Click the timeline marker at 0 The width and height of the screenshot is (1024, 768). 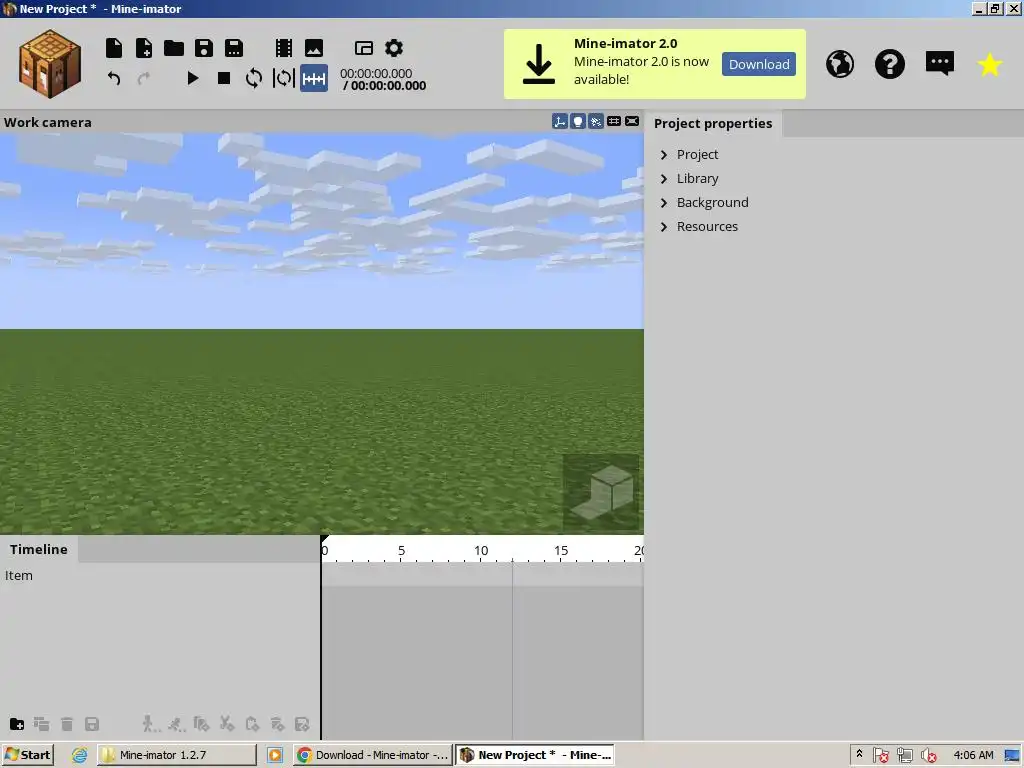pos(325,550)
